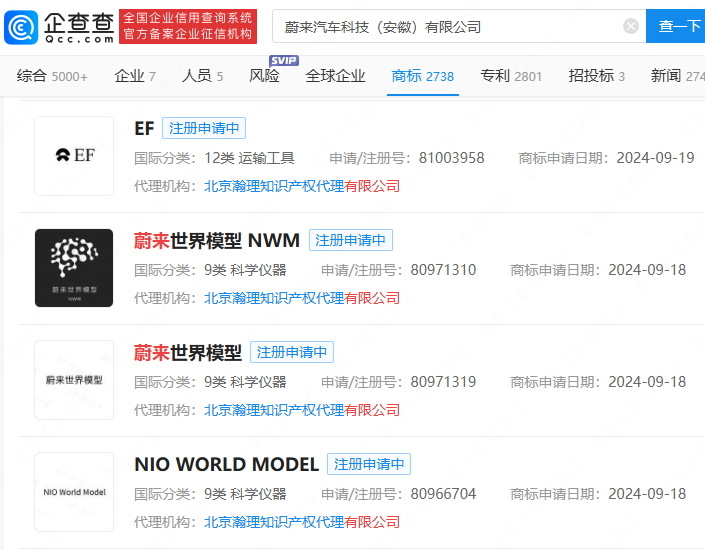
Task: Click the Qcc 企查查 logo
Action: 58,26
